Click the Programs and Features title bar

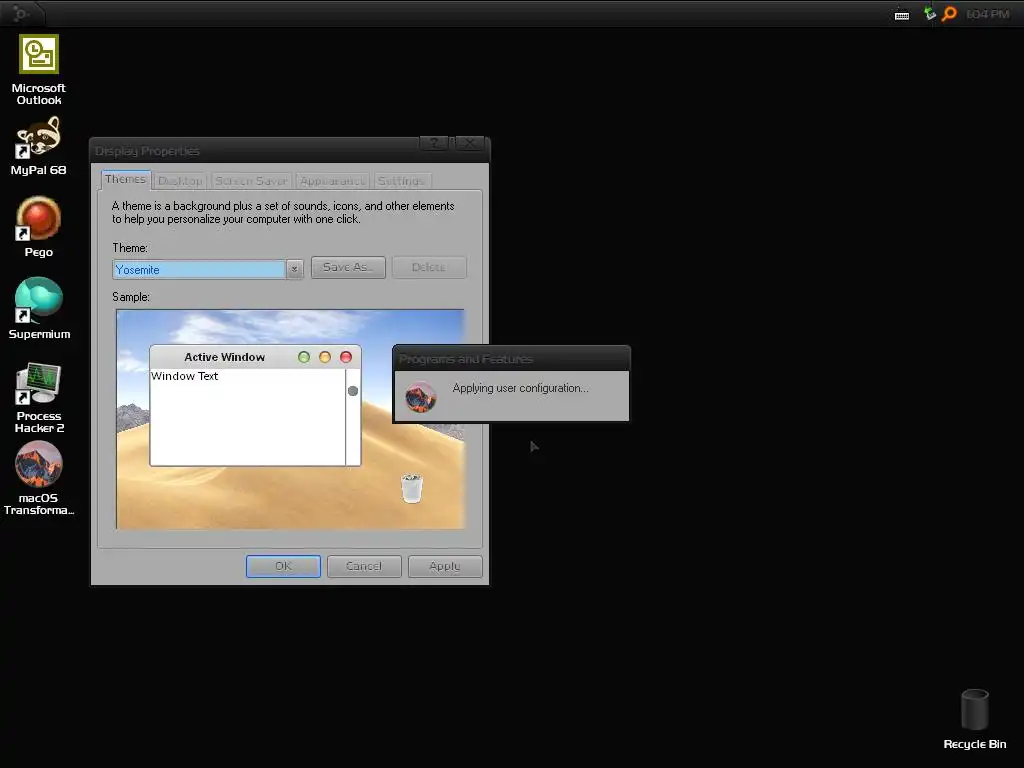[511, 359]
